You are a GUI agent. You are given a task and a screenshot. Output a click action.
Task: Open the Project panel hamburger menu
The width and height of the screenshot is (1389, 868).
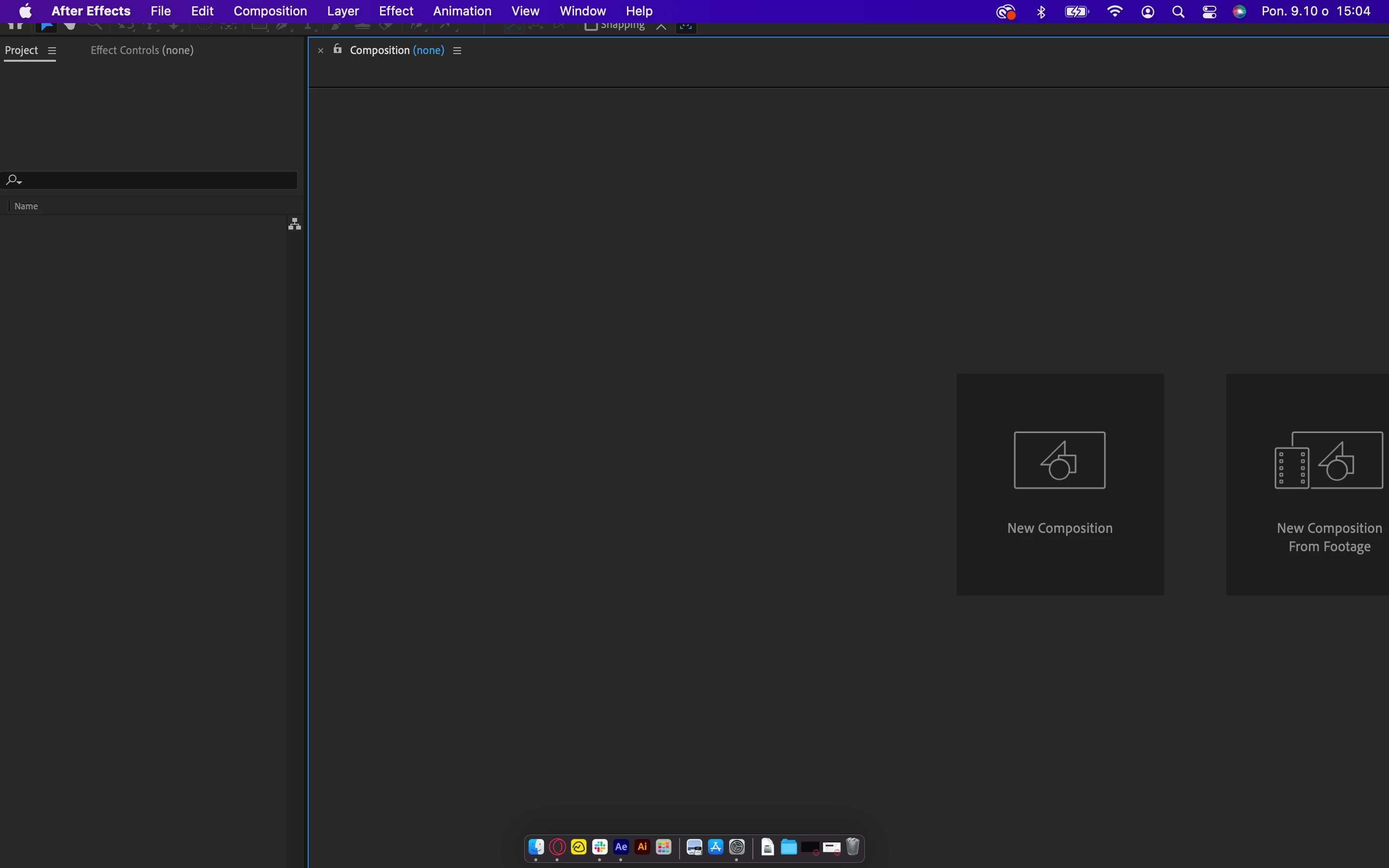52,51
